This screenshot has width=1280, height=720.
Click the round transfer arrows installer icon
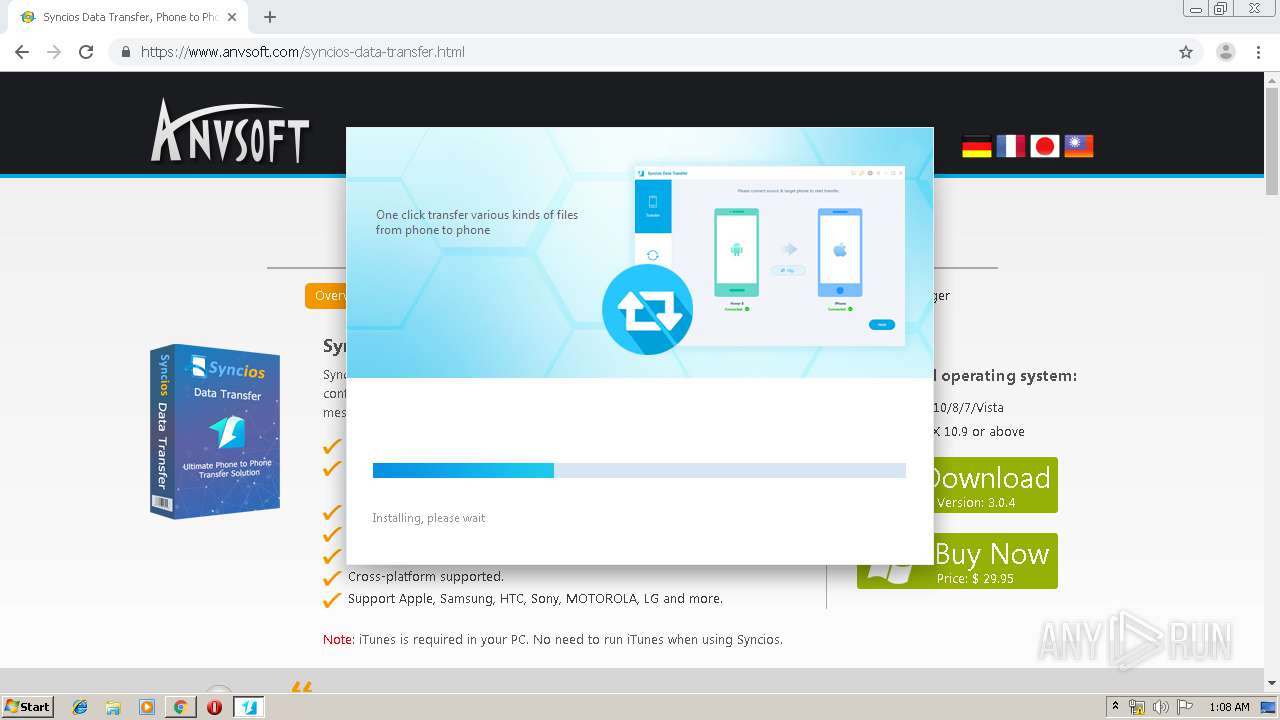(647, 310)
